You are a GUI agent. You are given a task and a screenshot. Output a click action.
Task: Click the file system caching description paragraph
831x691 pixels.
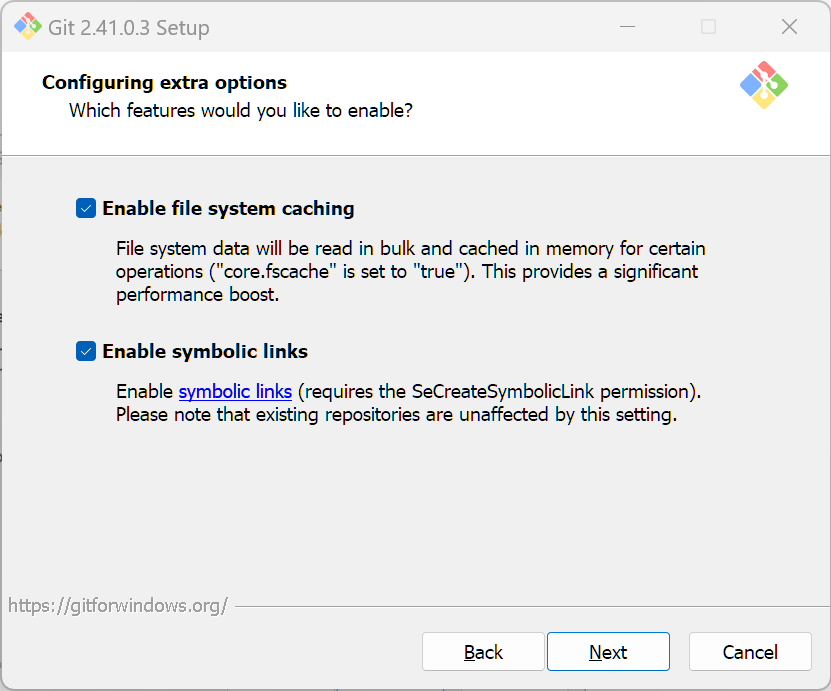(410, 271)
